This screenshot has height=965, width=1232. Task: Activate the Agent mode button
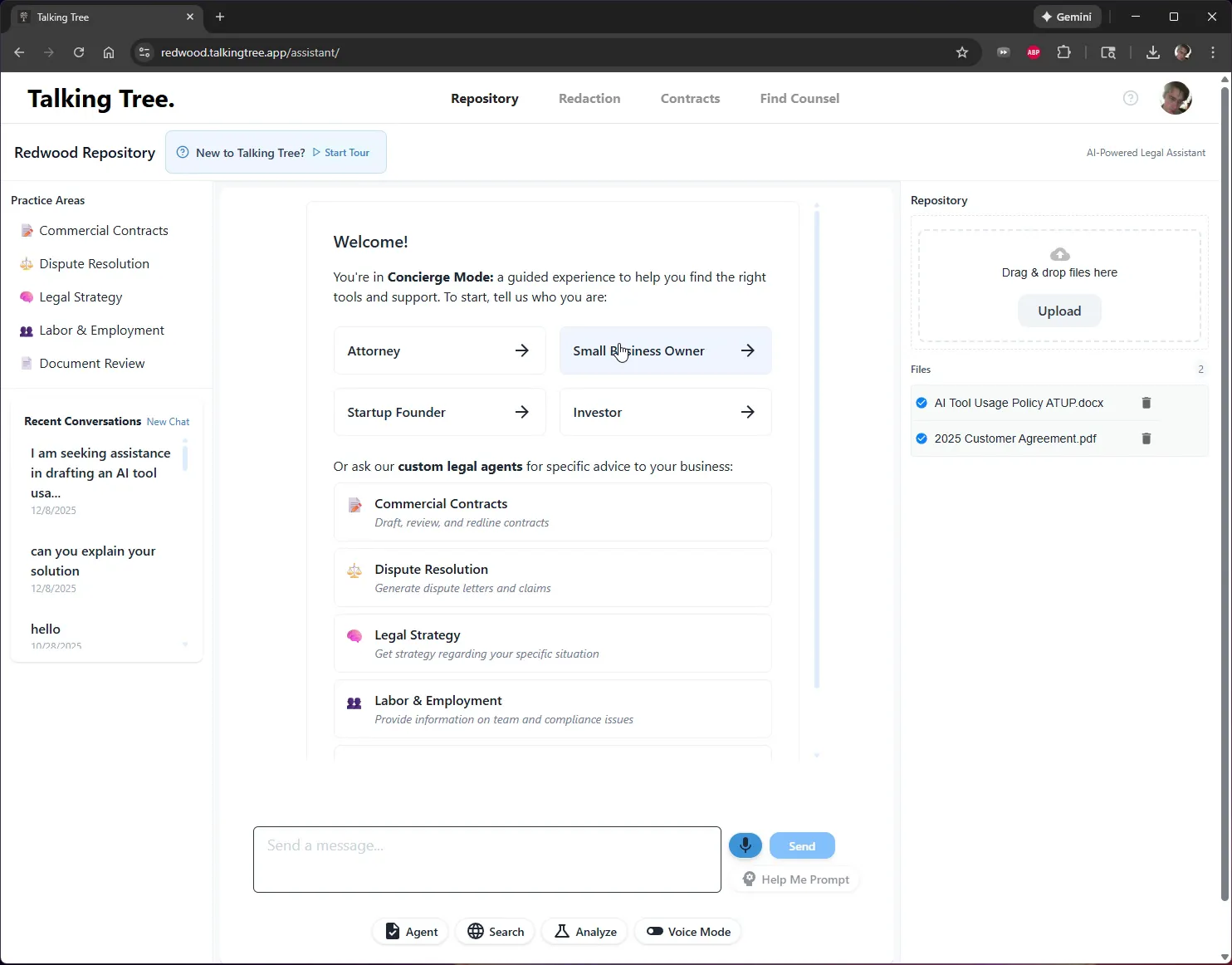click(x=412, y=932)
